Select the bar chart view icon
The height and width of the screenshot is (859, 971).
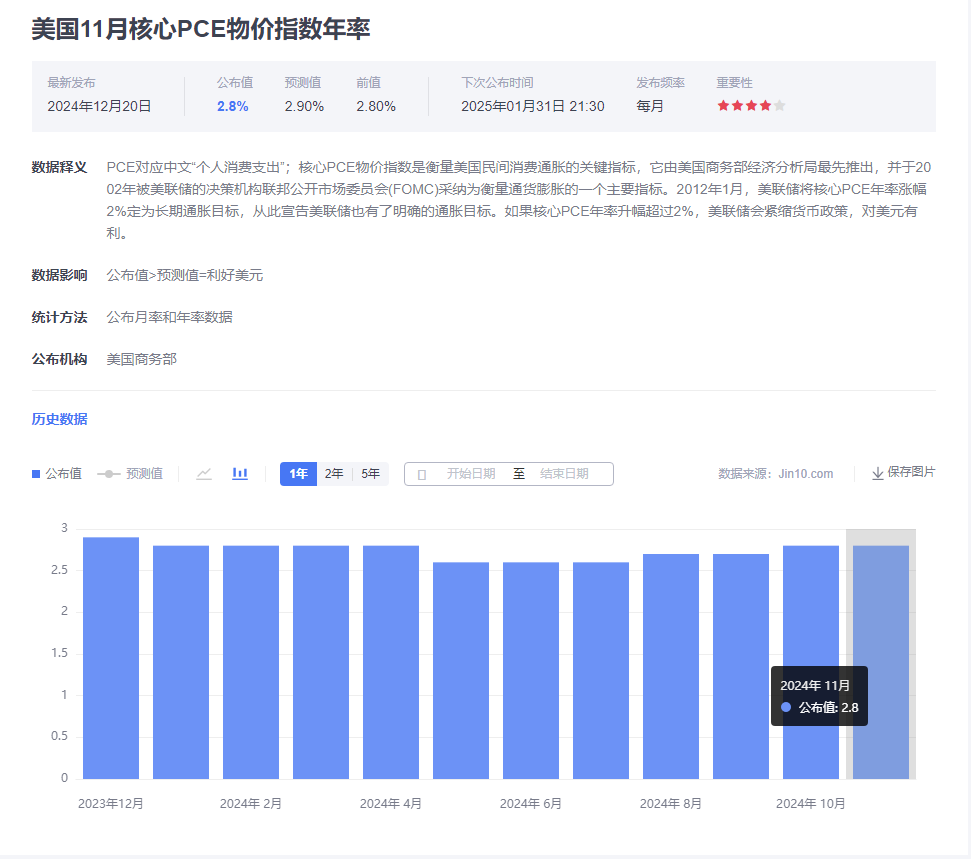tap(240, 474)
